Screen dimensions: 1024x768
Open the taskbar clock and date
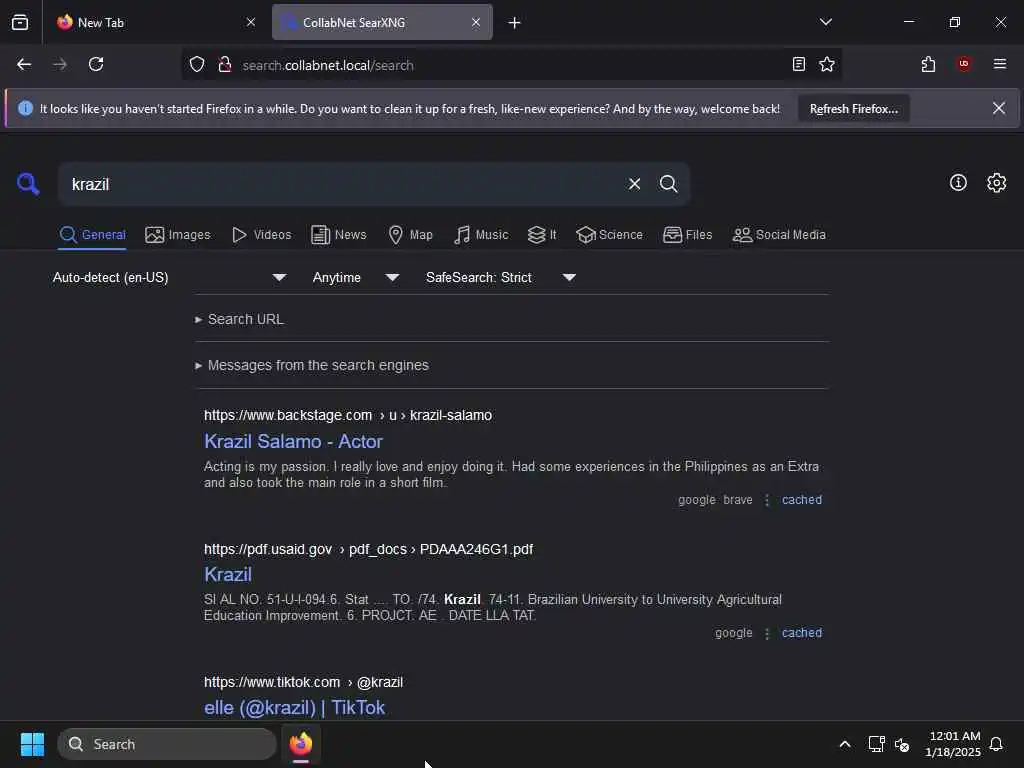(x=953, y=744)
